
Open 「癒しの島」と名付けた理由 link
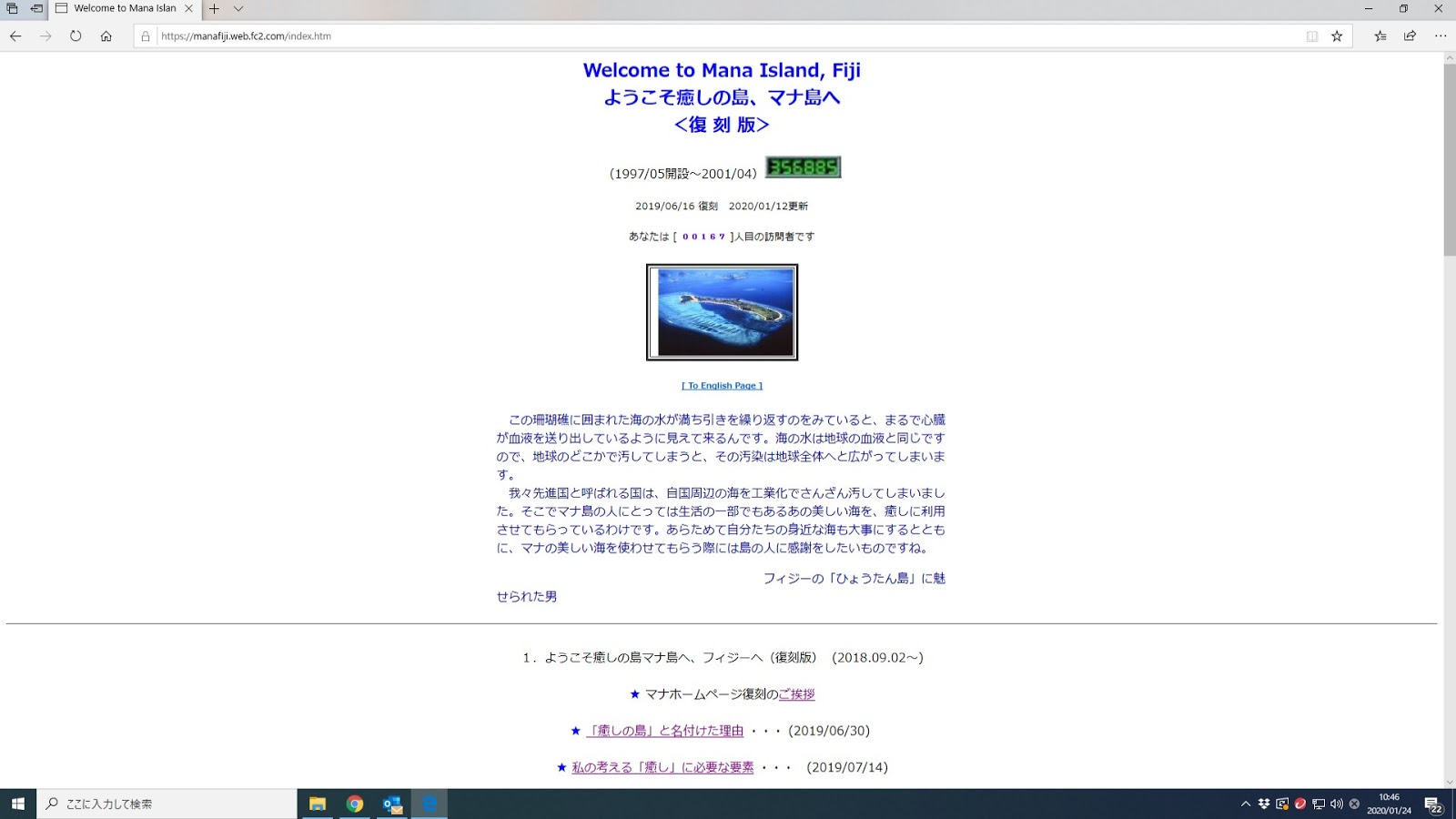coord(665,731)
